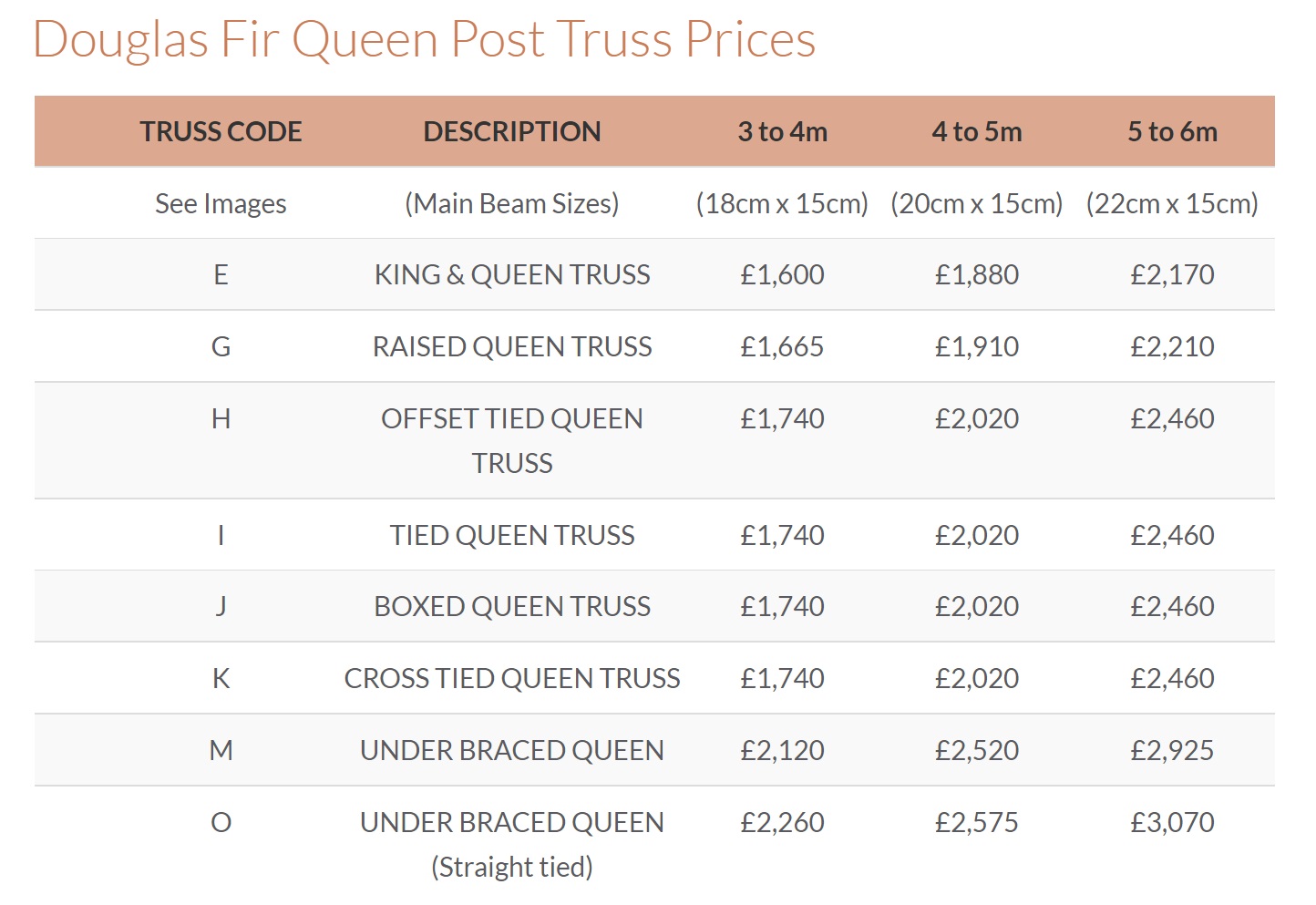Select the £2,925 price for truss M
Screen dimensions: 1316x905
pos(1172,750)
